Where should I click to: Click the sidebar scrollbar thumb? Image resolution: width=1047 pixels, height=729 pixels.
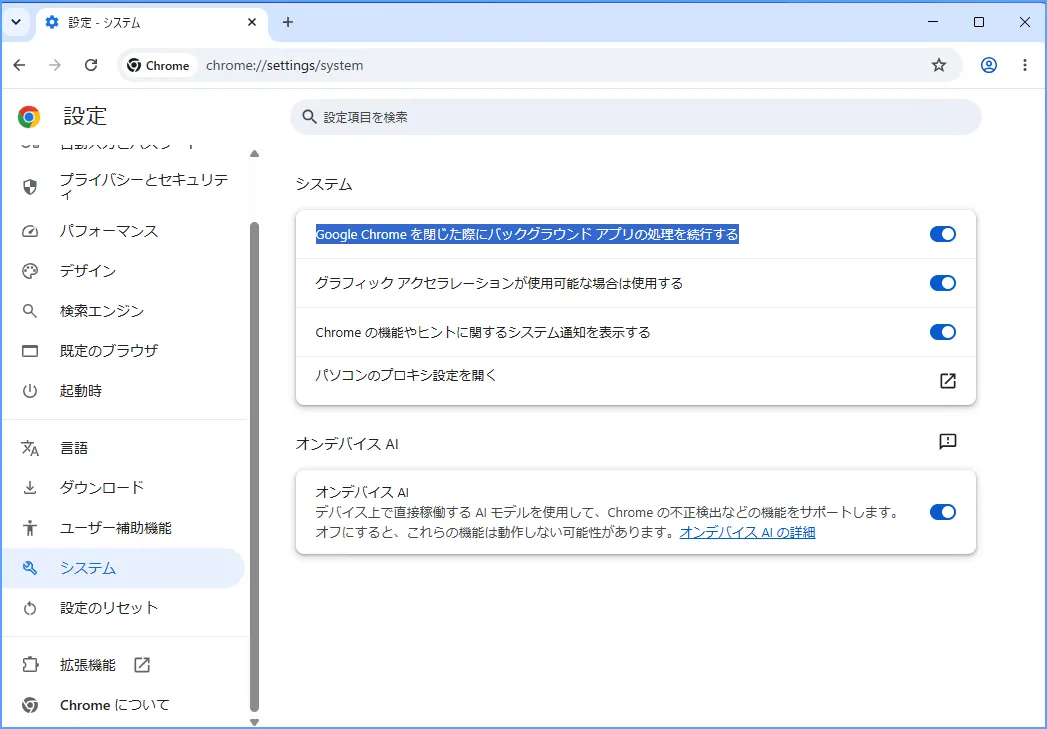pyautogui.click(x=254, y=467)
